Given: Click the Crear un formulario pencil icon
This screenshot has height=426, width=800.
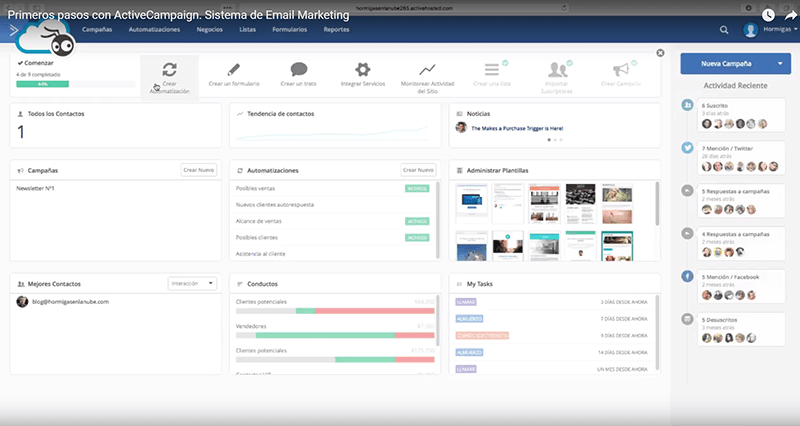Looking at the screenshot, I should [234, 69].
